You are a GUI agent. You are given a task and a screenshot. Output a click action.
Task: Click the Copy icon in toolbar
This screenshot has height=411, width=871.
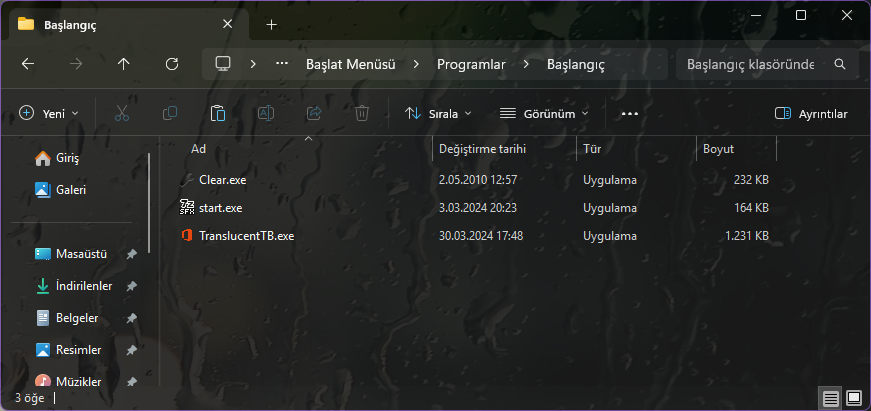pyautogui.click(x=170, y=114)
